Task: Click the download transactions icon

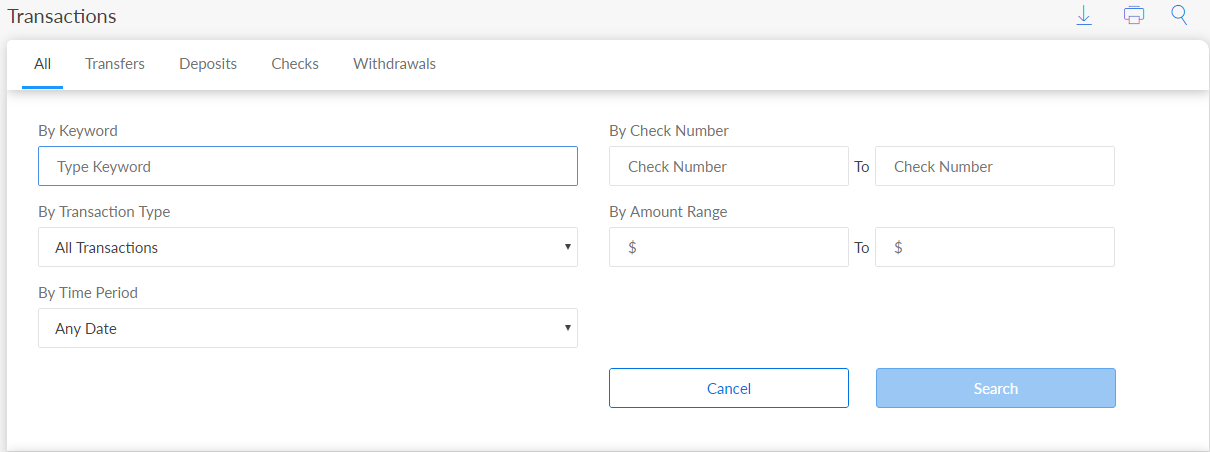Action: click(1084, 16)
